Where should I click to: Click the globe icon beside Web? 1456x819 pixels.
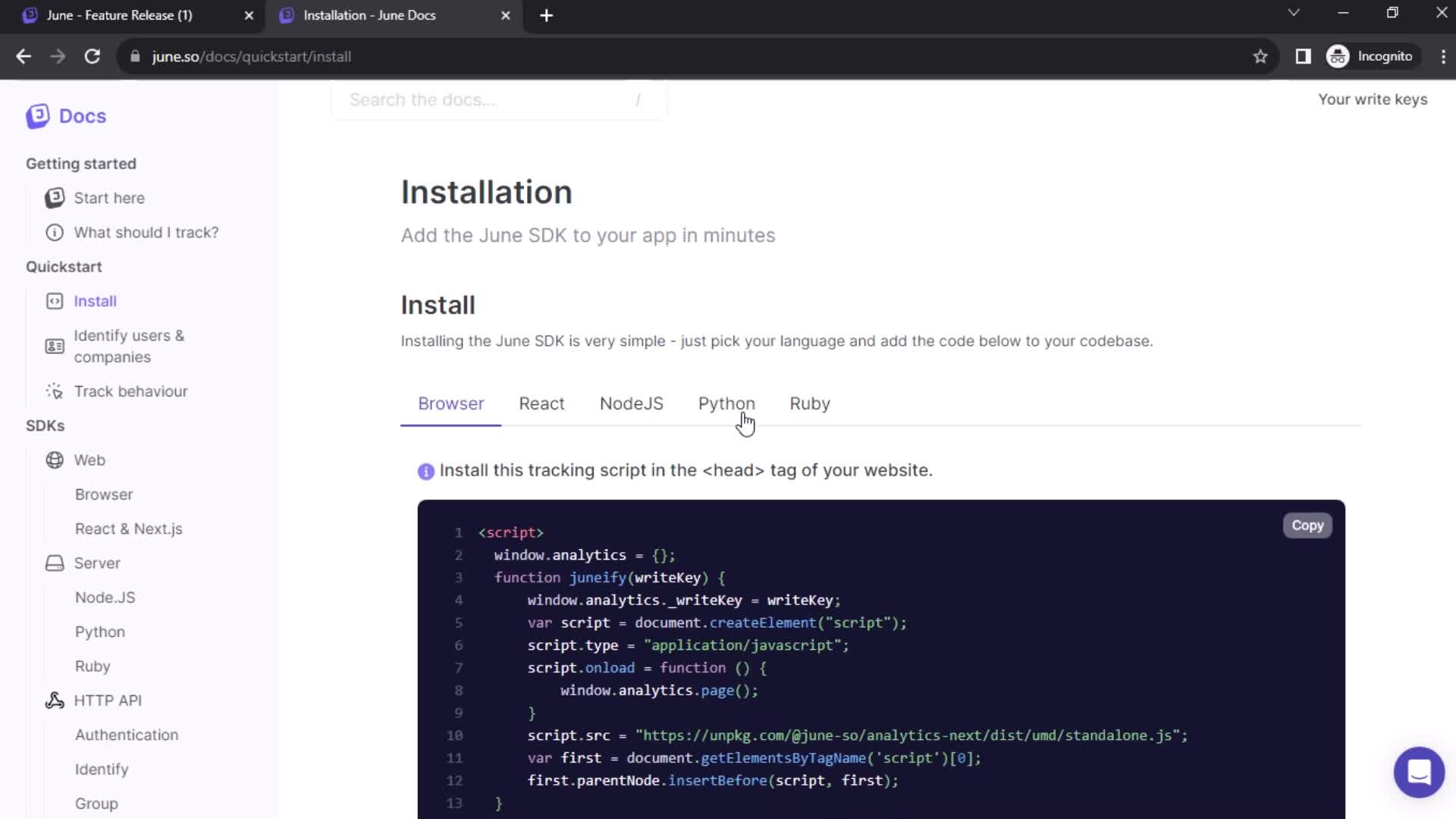(x=55, y=460)
